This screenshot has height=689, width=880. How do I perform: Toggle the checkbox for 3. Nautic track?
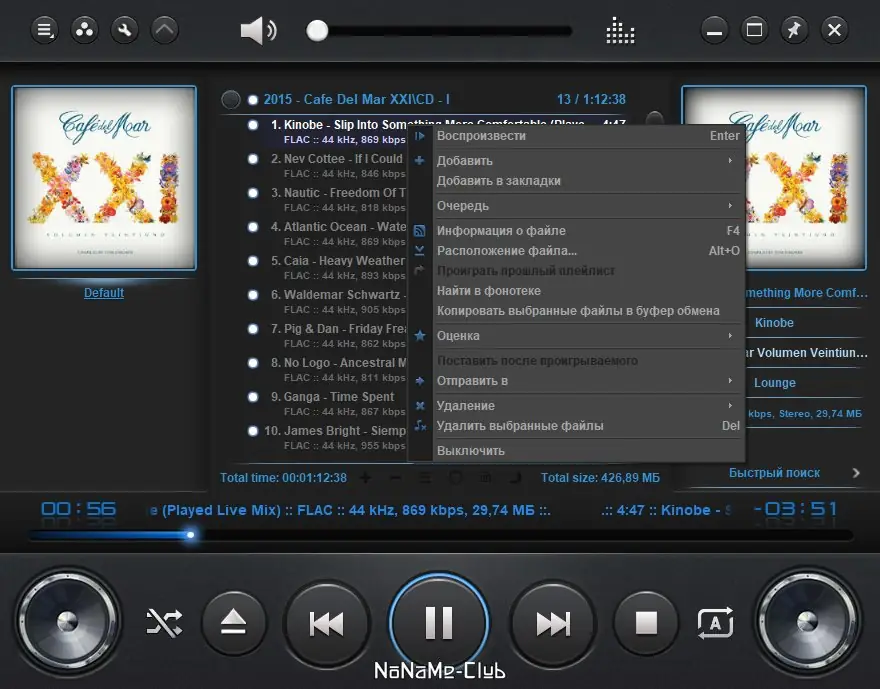tap(253, 193)
